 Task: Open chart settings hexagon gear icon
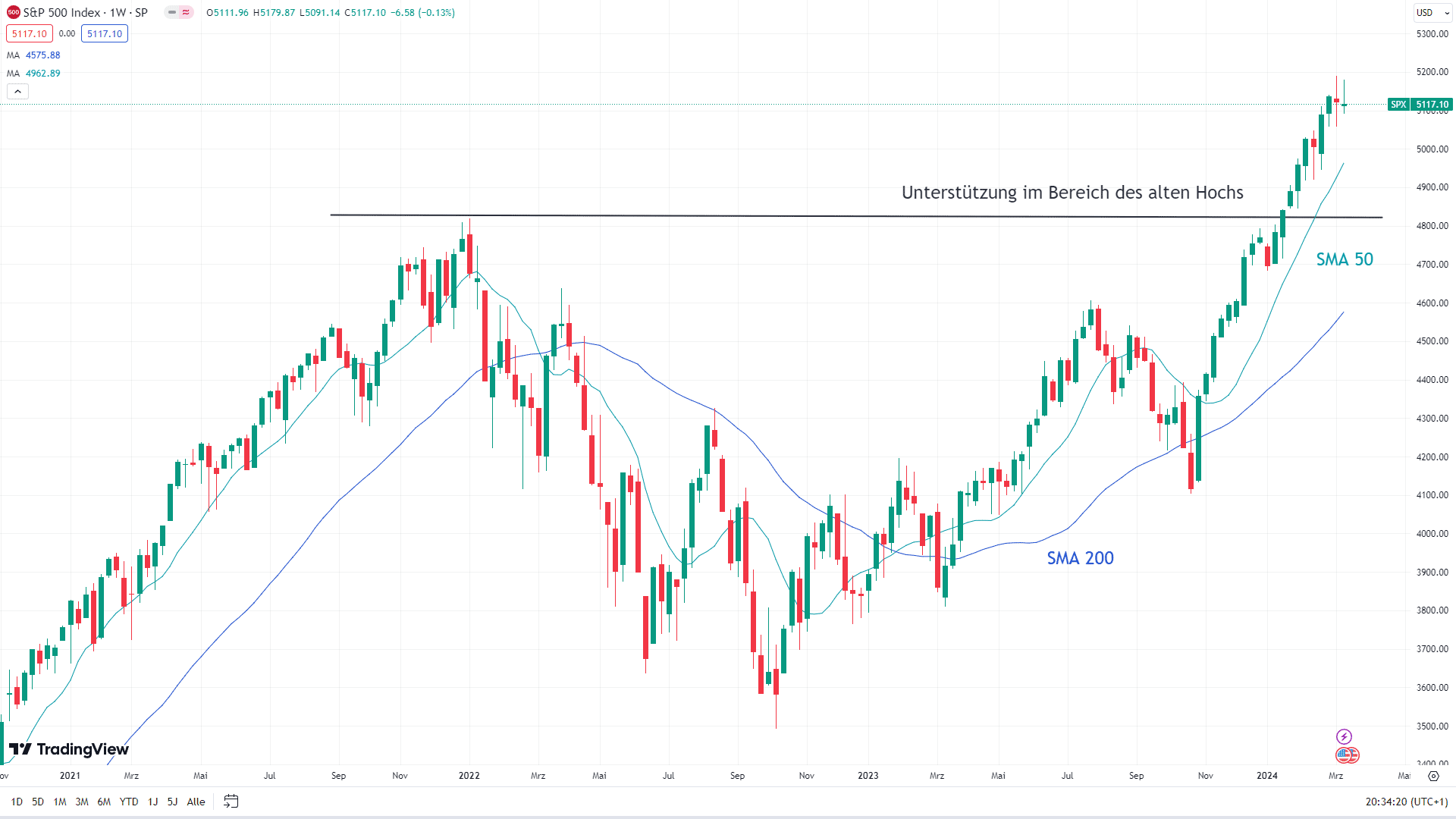pyautogui.click(x=1433, y=776)
